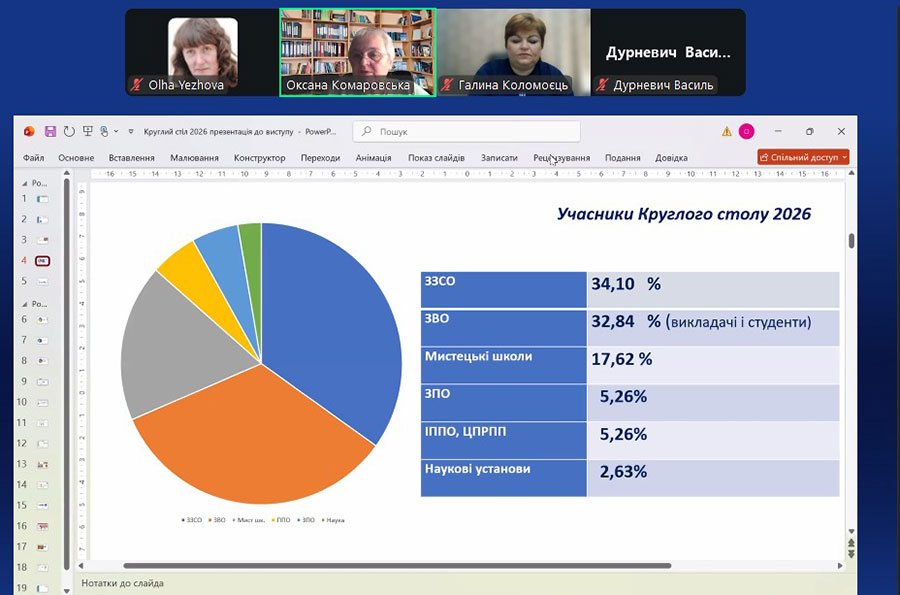Image resolution: width=900 pixels, height=595 pixels.
Task: Click muted mic icon for Olha Yezhova
Action: pos(137,86)
